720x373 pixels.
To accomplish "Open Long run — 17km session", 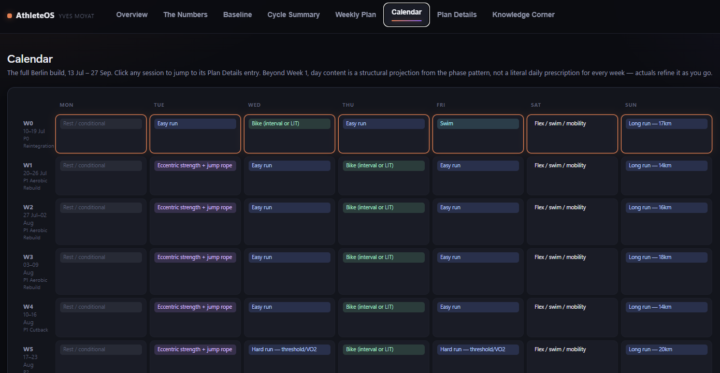I will point(666,124).
